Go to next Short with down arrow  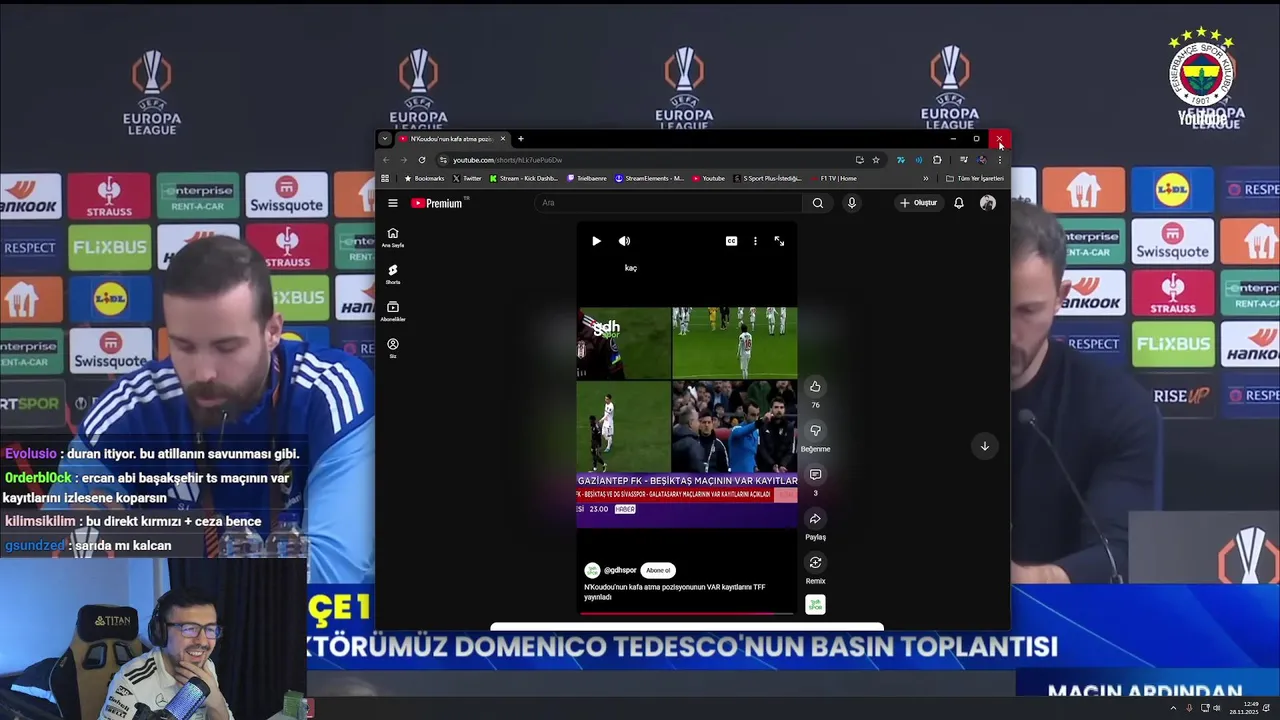pyautogui.click(x=984, y=446)
